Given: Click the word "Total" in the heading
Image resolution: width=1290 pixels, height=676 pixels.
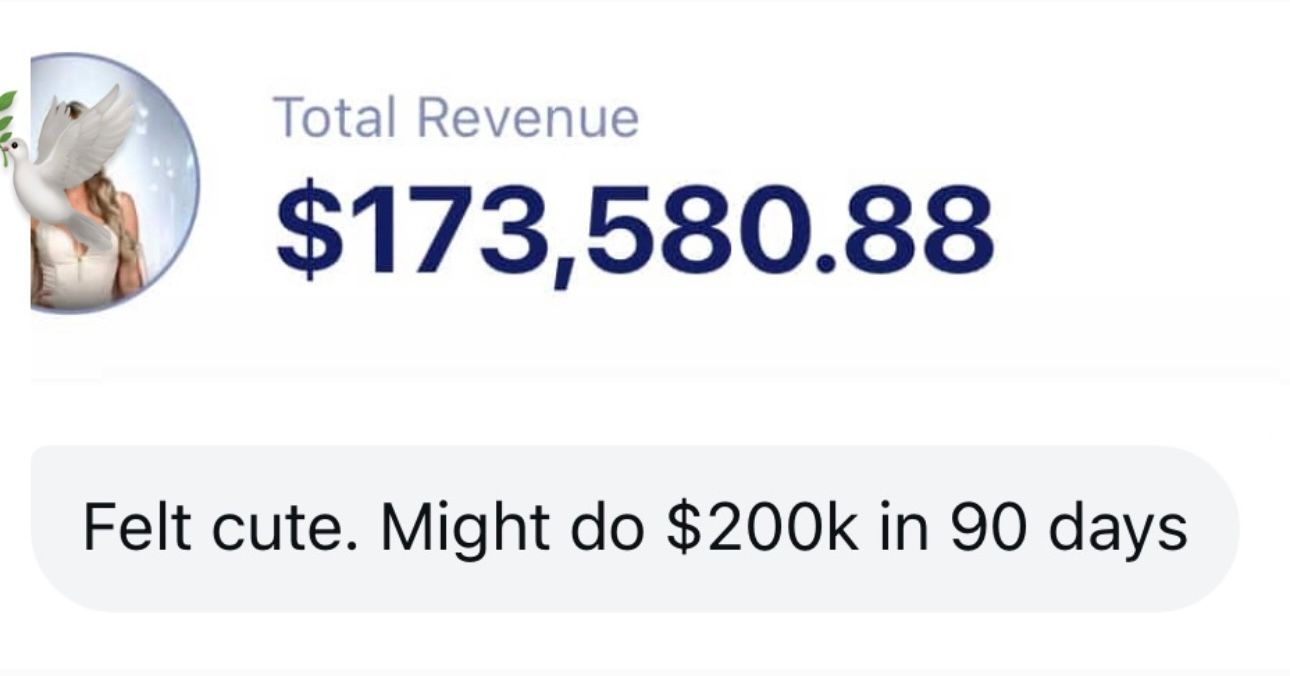Looking at the screenshot, I should [335, 117].
